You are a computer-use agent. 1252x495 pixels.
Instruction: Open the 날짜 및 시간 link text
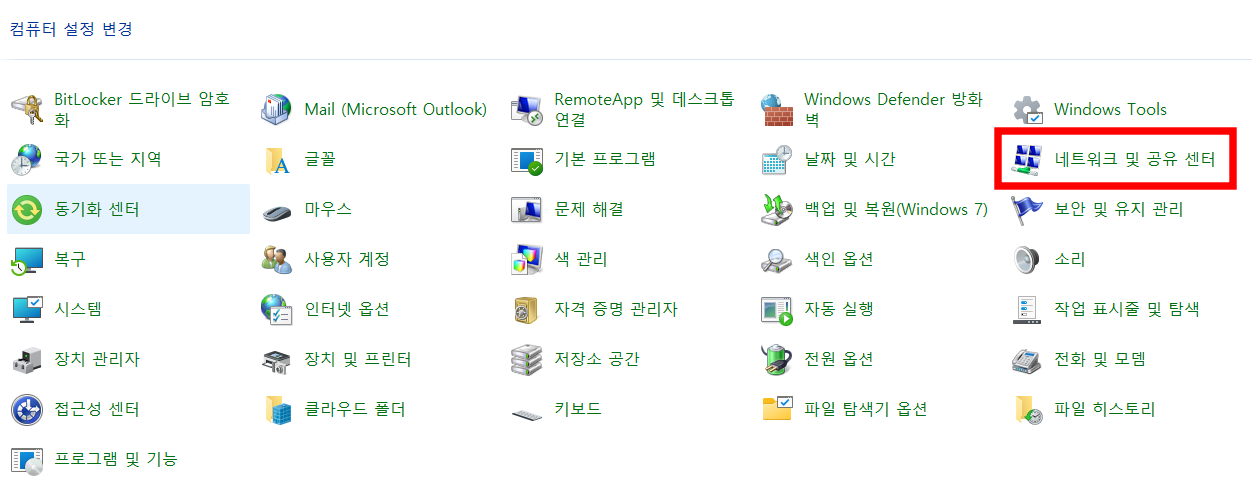(850, 159)
